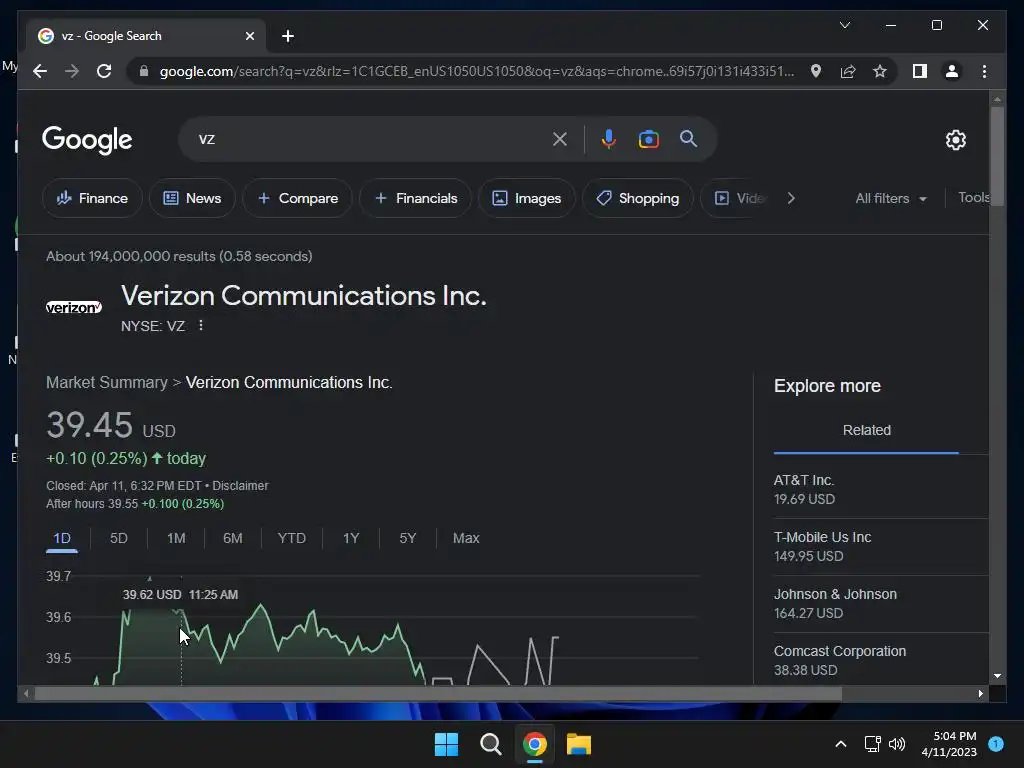
Task: Reload the current page
Action: pyautogui.click(x=104, y=71)
